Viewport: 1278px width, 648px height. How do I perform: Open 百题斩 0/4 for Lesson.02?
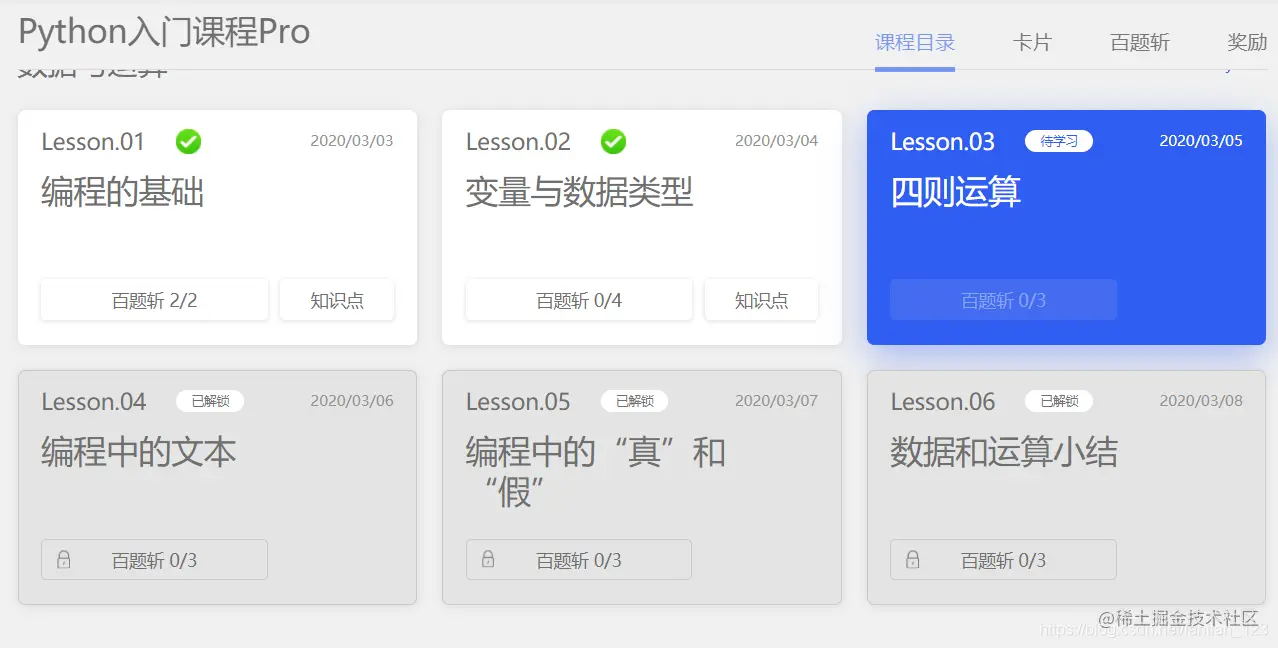click(579, 300)
